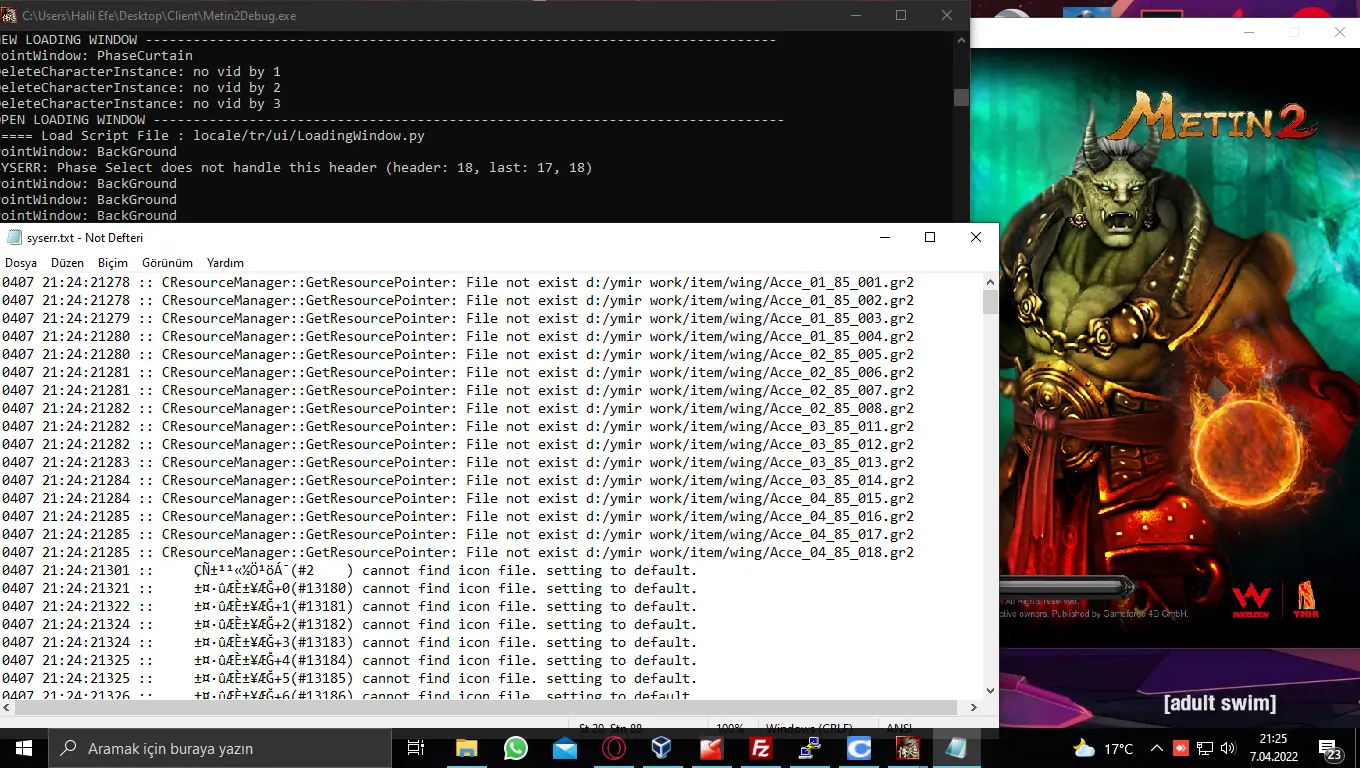Screen dimensions: 1360x768
Task: Maximize the syserr.txt Notepad window
Action: click(930, 237)
